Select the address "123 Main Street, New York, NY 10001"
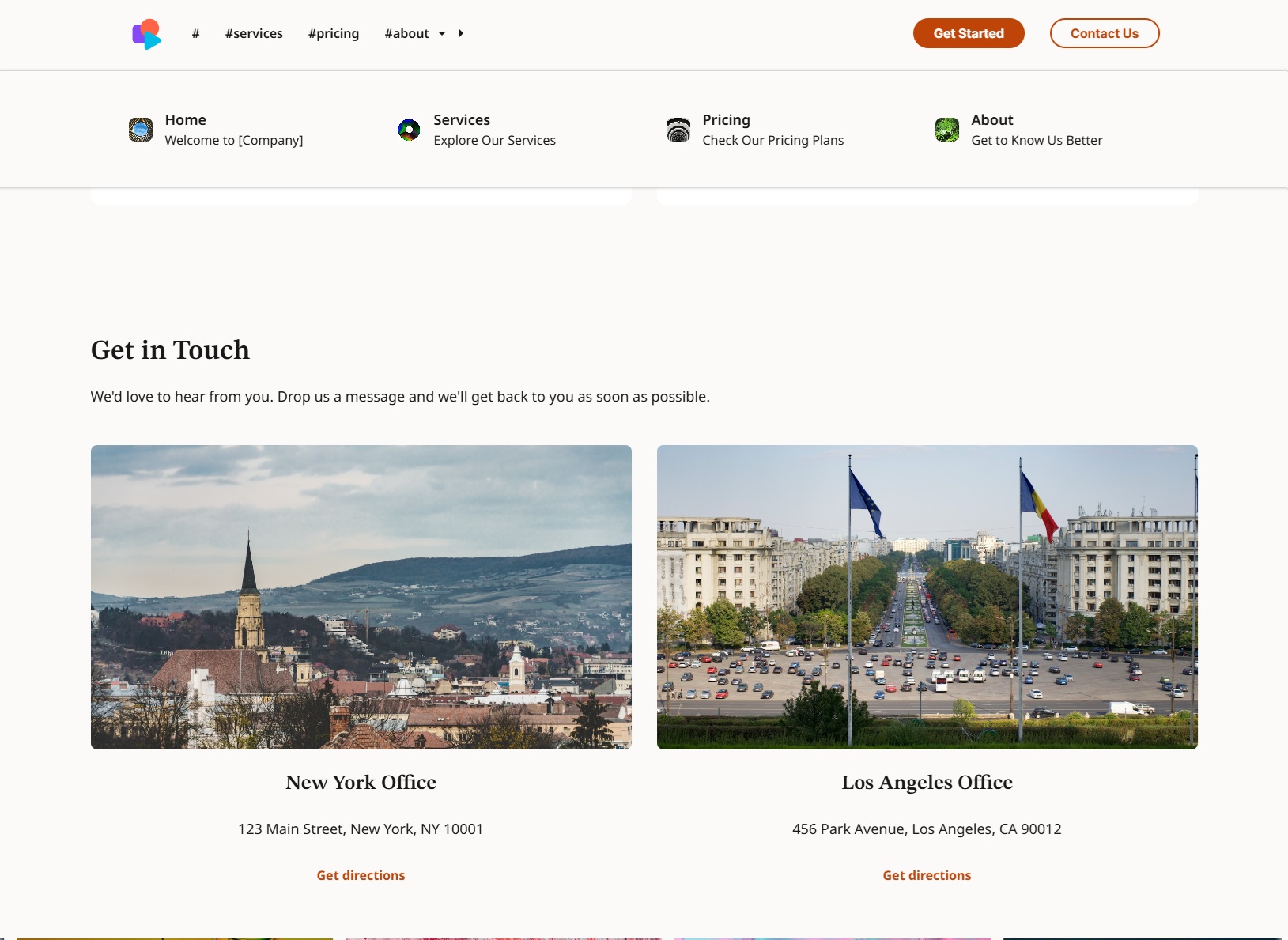The image size is (1288, 940). pos(361,829)
